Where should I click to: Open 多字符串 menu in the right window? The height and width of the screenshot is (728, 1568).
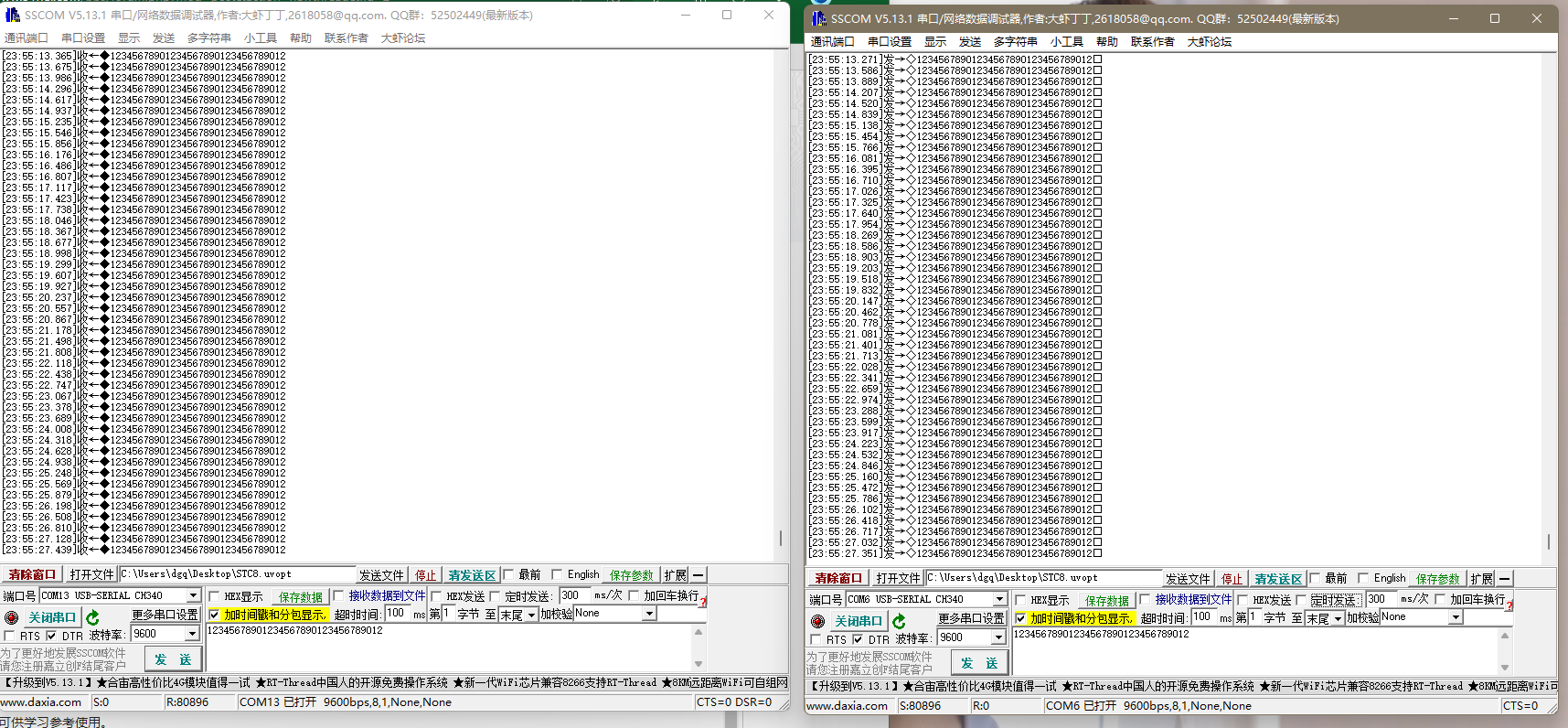1015,42
